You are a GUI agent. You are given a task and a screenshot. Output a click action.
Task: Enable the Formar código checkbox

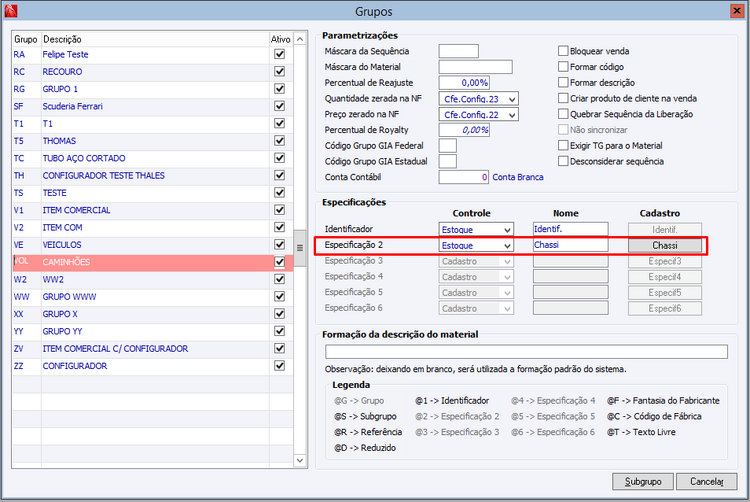(563, 66)
